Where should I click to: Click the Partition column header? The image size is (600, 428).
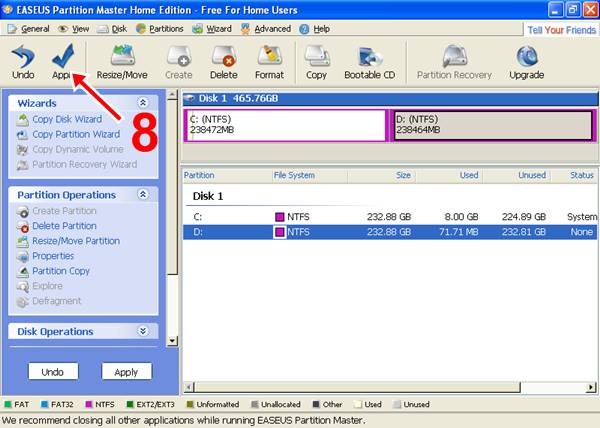coord(199,175)
